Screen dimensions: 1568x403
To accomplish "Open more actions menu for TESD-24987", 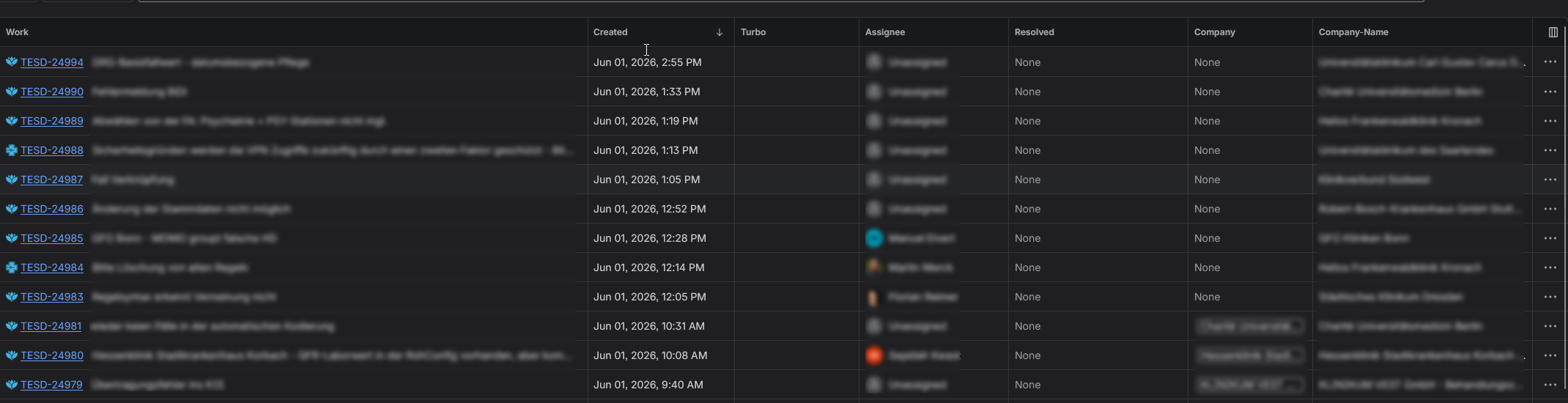I will pyautogui.click(x=1550, y=180).
